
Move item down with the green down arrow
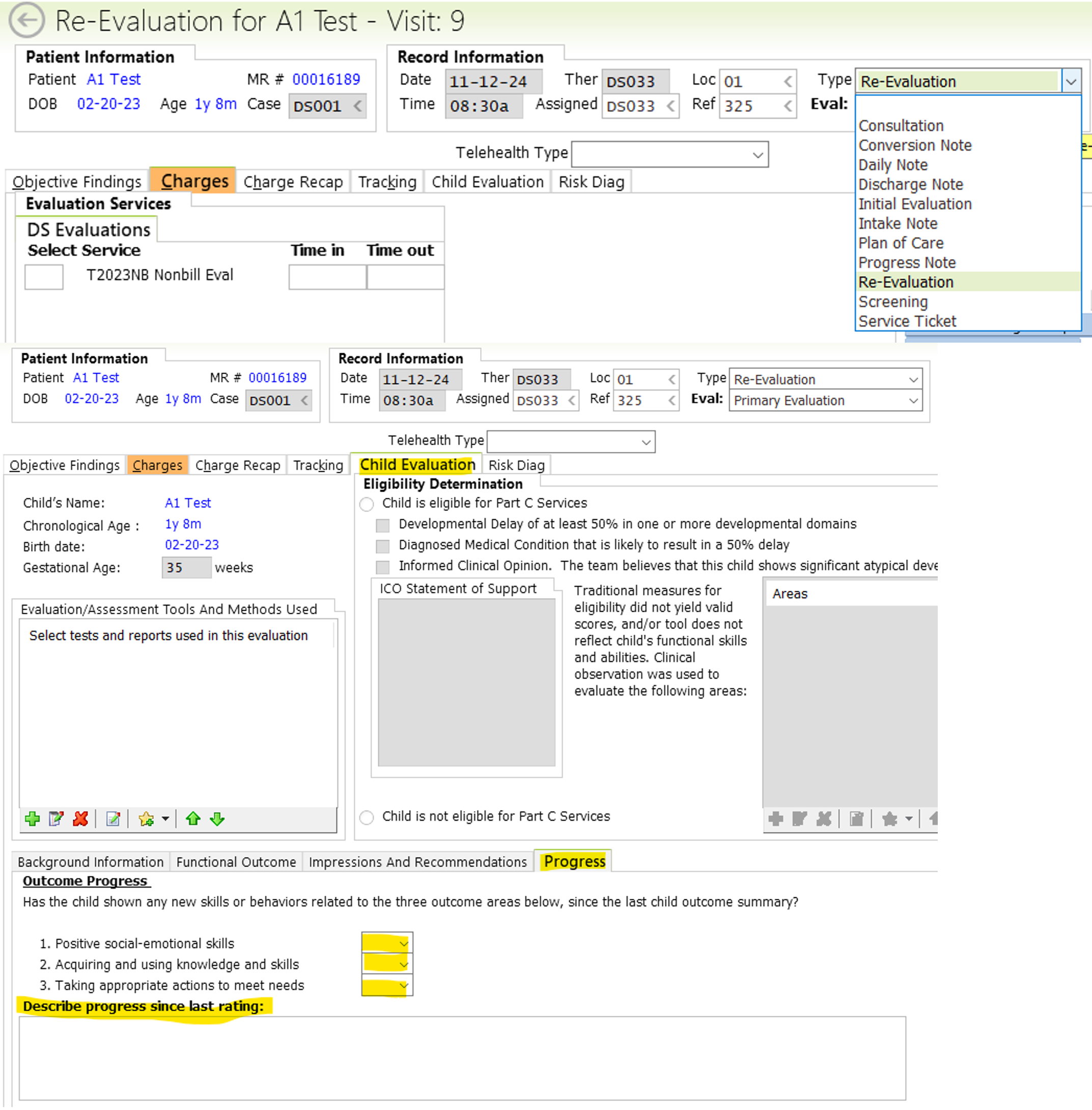217,819
